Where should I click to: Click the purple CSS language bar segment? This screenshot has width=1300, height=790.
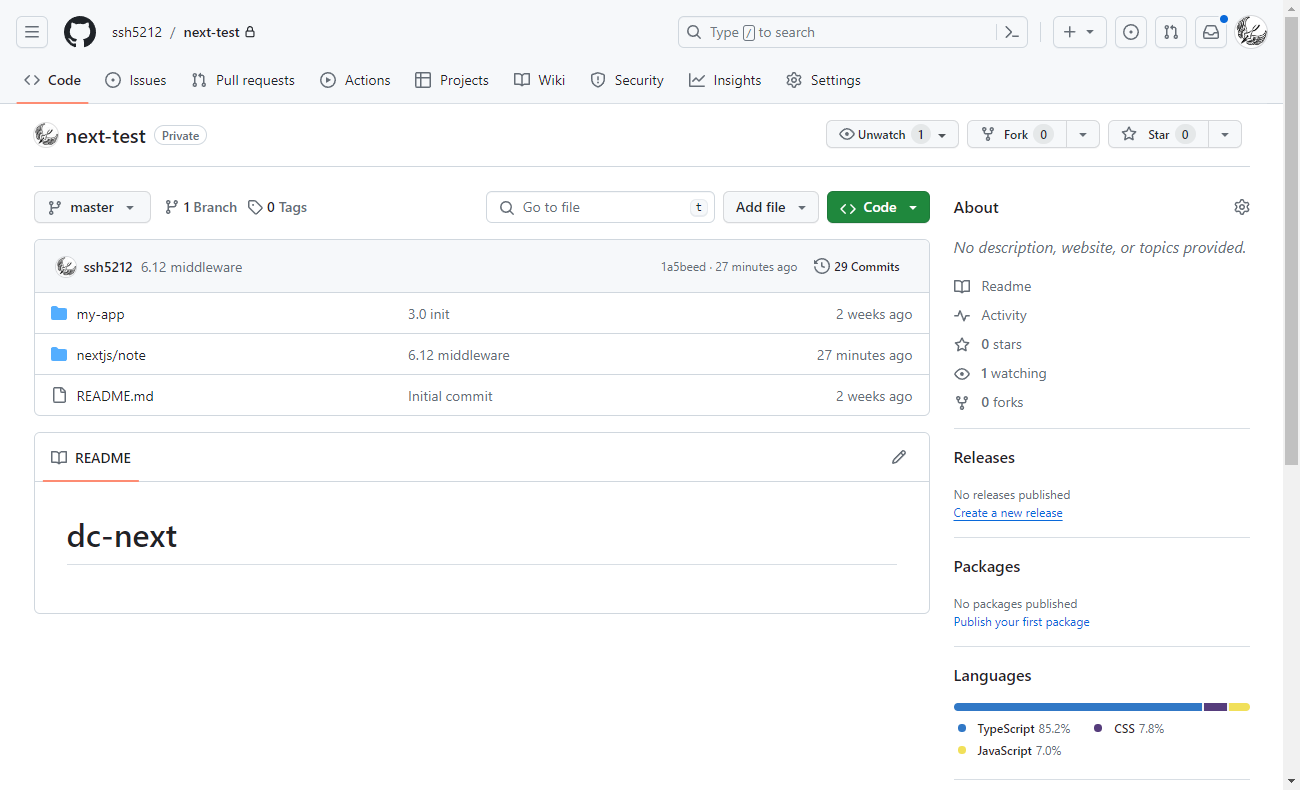pyautogui.click(x=1216, y=707)
